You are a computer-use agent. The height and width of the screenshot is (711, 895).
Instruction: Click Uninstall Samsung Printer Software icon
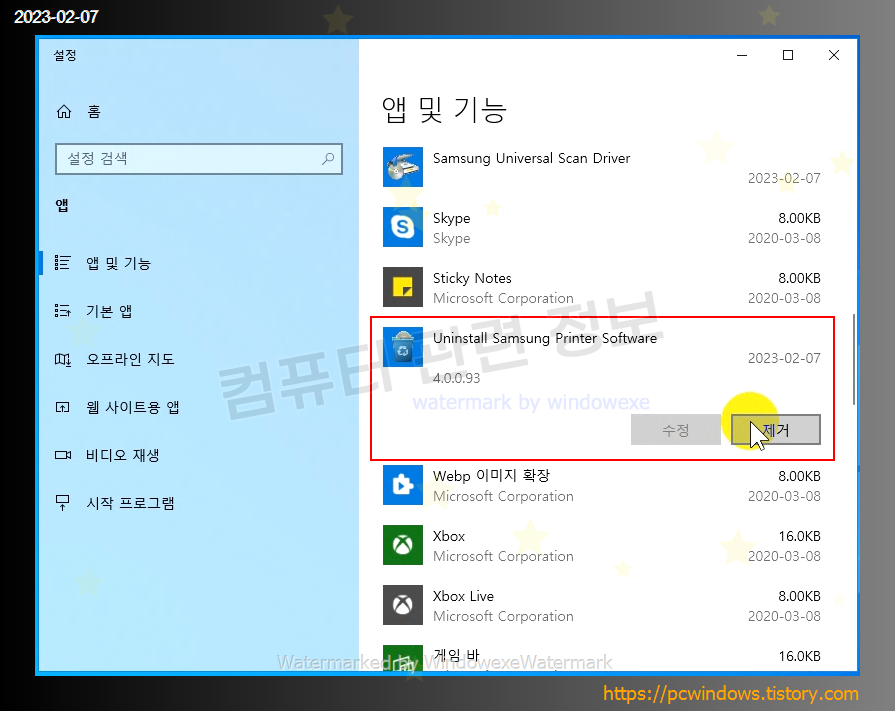click(402, 346)
